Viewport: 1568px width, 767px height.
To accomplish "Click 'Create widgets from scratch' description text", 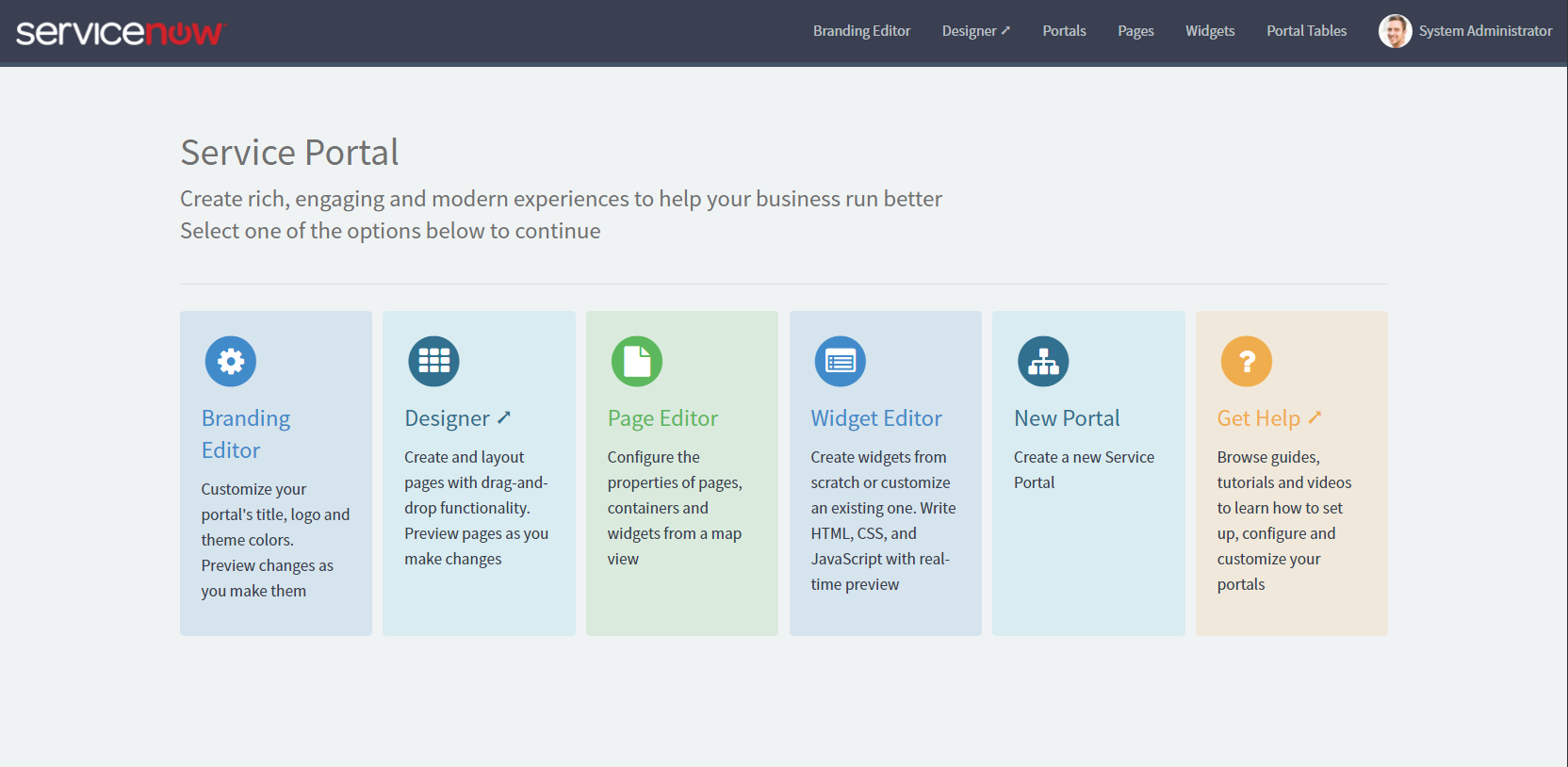I will (883, 520).
